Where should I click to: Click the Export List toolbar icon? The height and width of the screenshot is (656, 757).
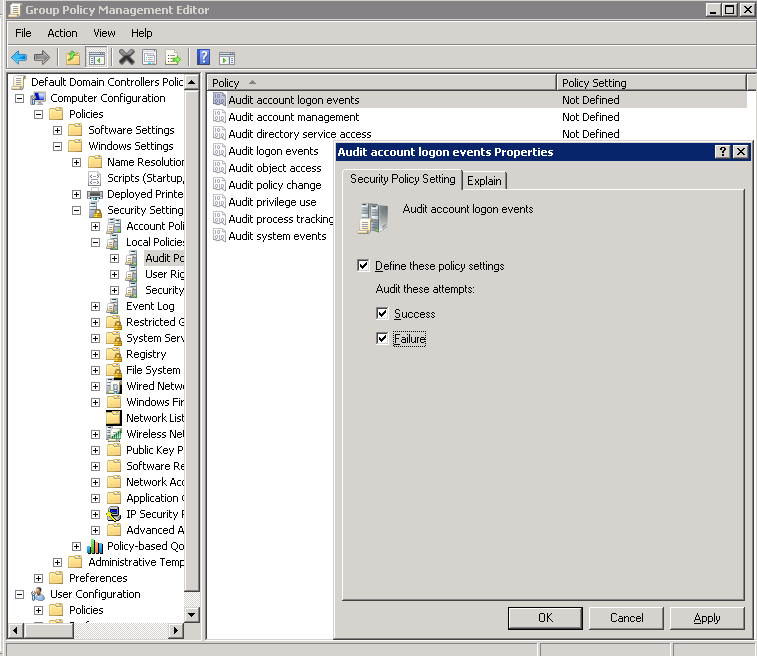[x=173, y=58]
